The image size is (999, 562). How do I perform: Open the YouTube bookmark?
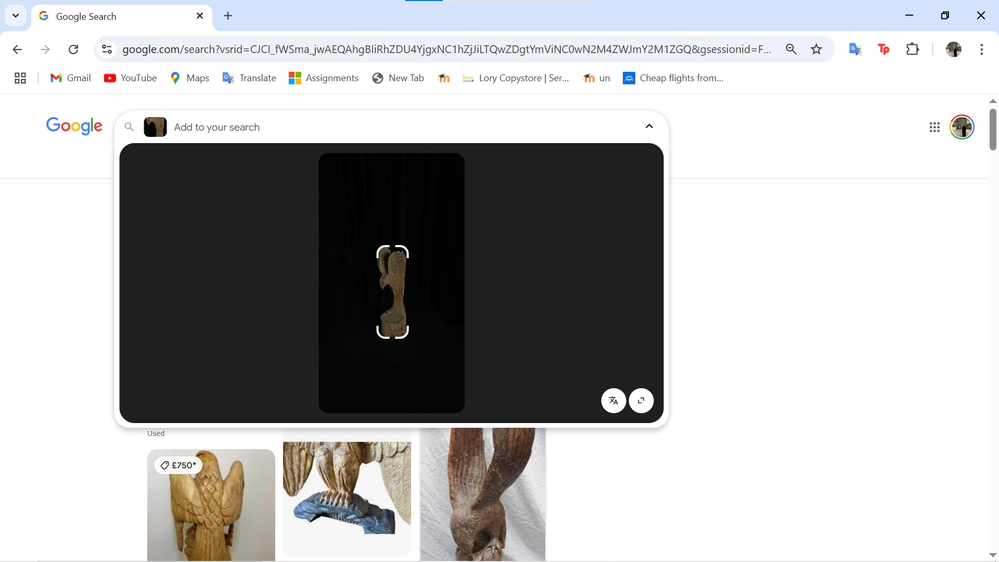click(x=130, y=78)
